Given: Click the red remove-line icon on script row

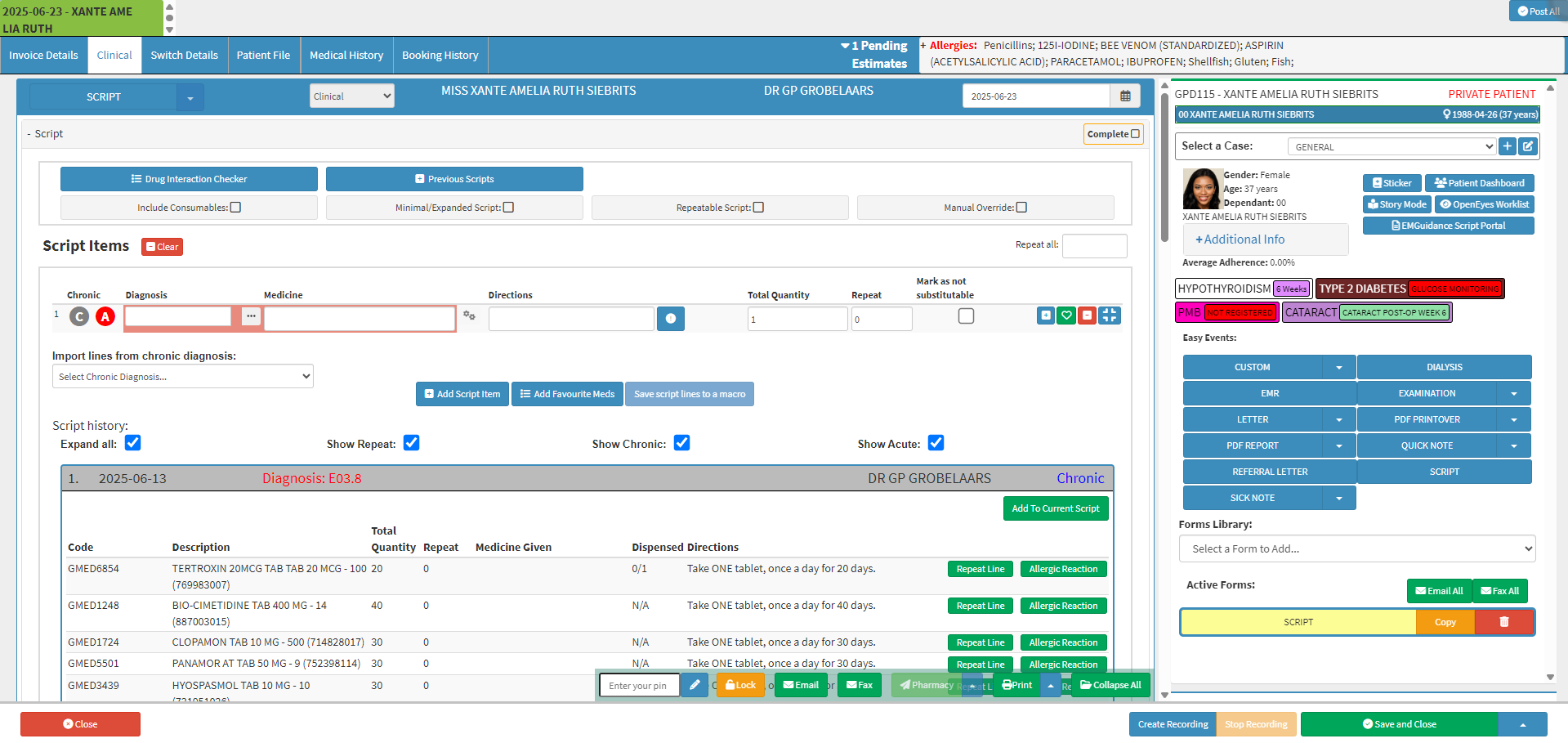Looking at the screenshot, I should tap(1087, 316).
